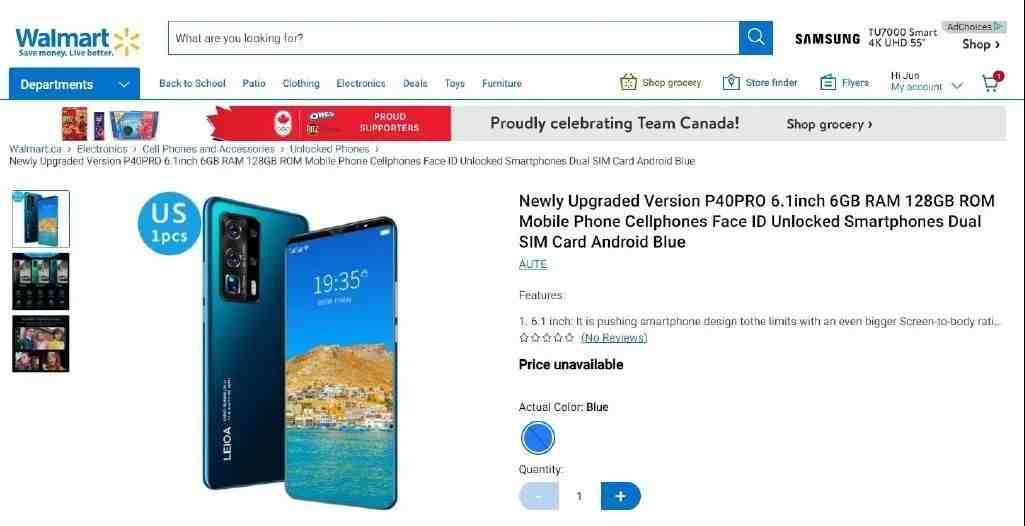This screenshot has height=526, width=1025.
Task: Increase quantity with plus button
Action: click(620, 496)
